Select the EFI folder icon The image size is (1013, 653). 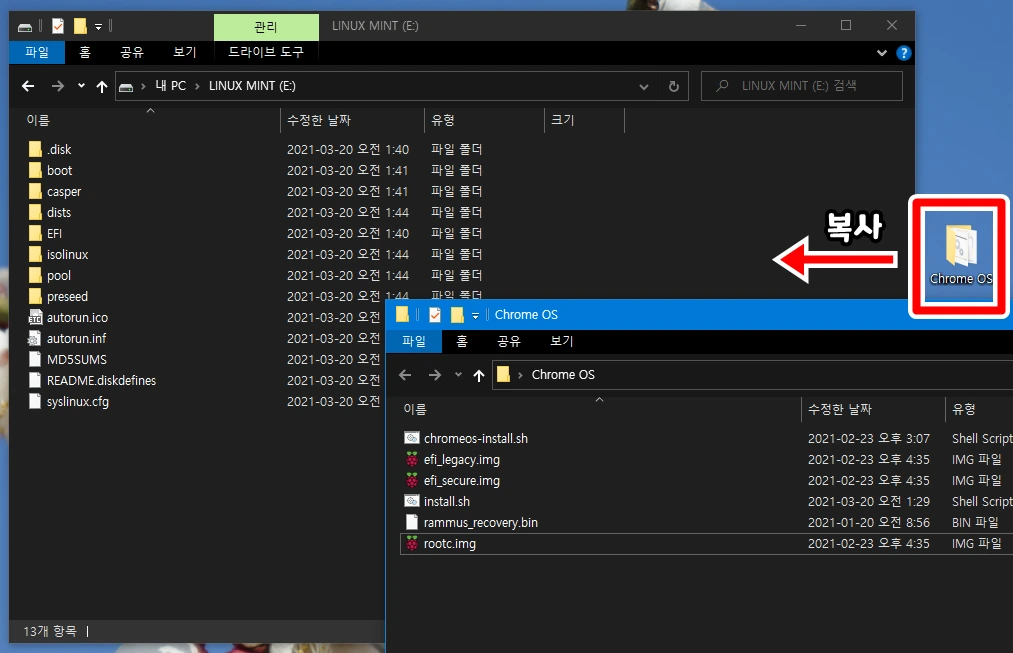pos(36,233)
